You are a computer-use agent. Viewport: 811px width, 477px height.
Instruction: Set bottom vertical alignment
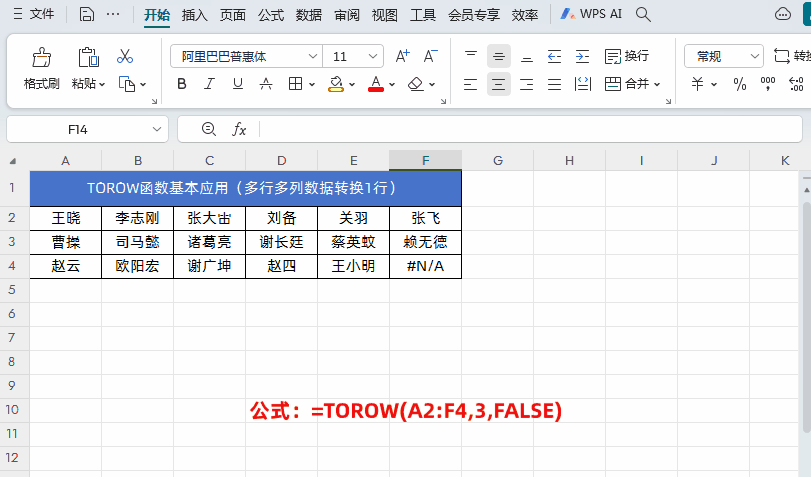[x=527, y=56]
